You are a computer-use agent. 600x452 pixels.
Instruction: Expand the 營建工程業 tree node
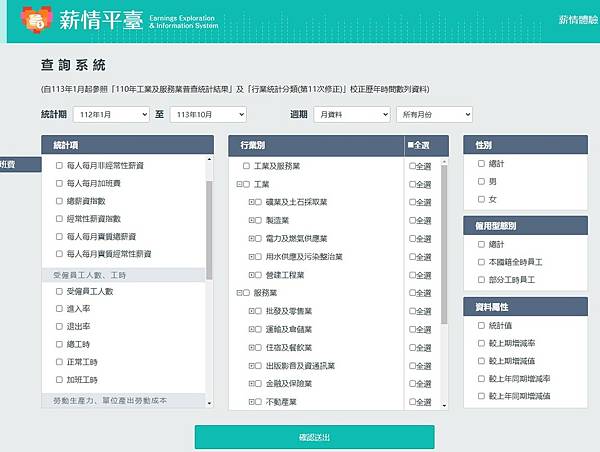(x=251, y=275)
